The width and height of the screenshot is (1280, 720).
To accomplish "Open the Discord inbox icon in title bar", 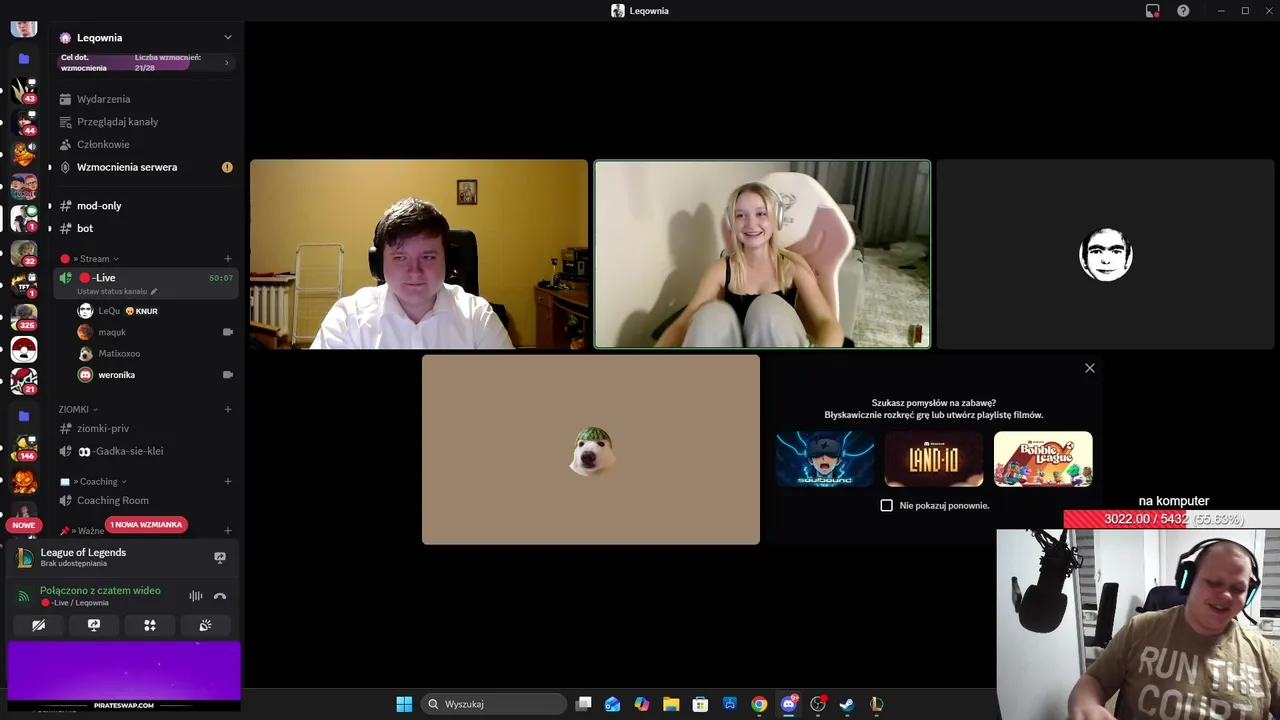I will point(1153,11).
